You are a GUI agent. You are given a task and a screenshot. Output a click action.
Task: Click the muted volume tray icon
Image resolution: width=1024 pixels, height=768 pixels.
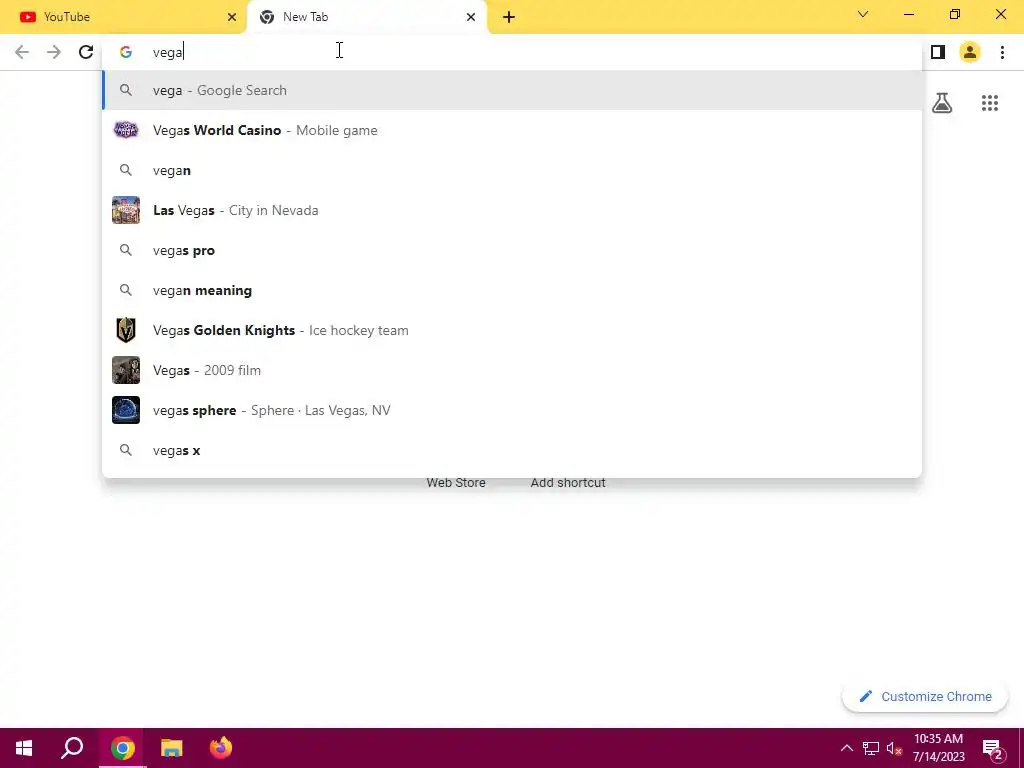point(894,748)
